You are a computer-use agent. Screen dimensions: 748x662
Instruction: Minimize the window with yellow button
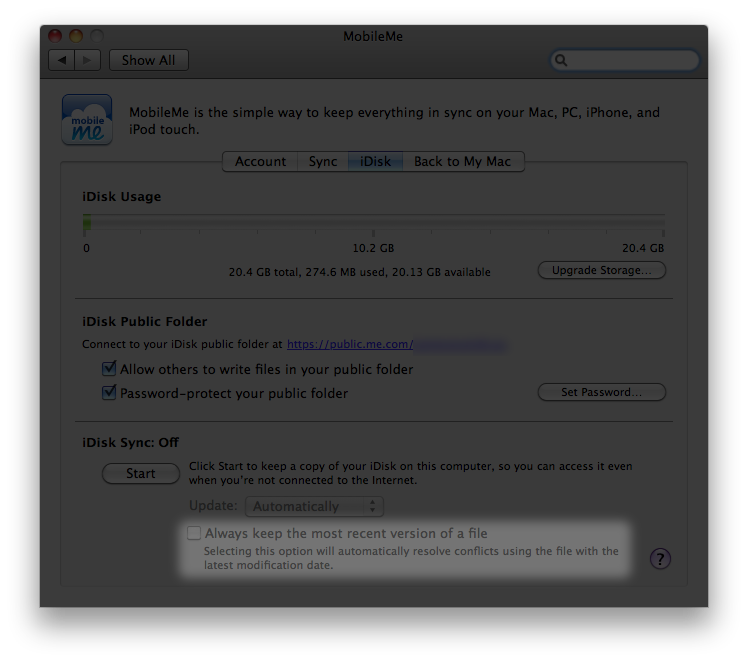coord(76,36)
